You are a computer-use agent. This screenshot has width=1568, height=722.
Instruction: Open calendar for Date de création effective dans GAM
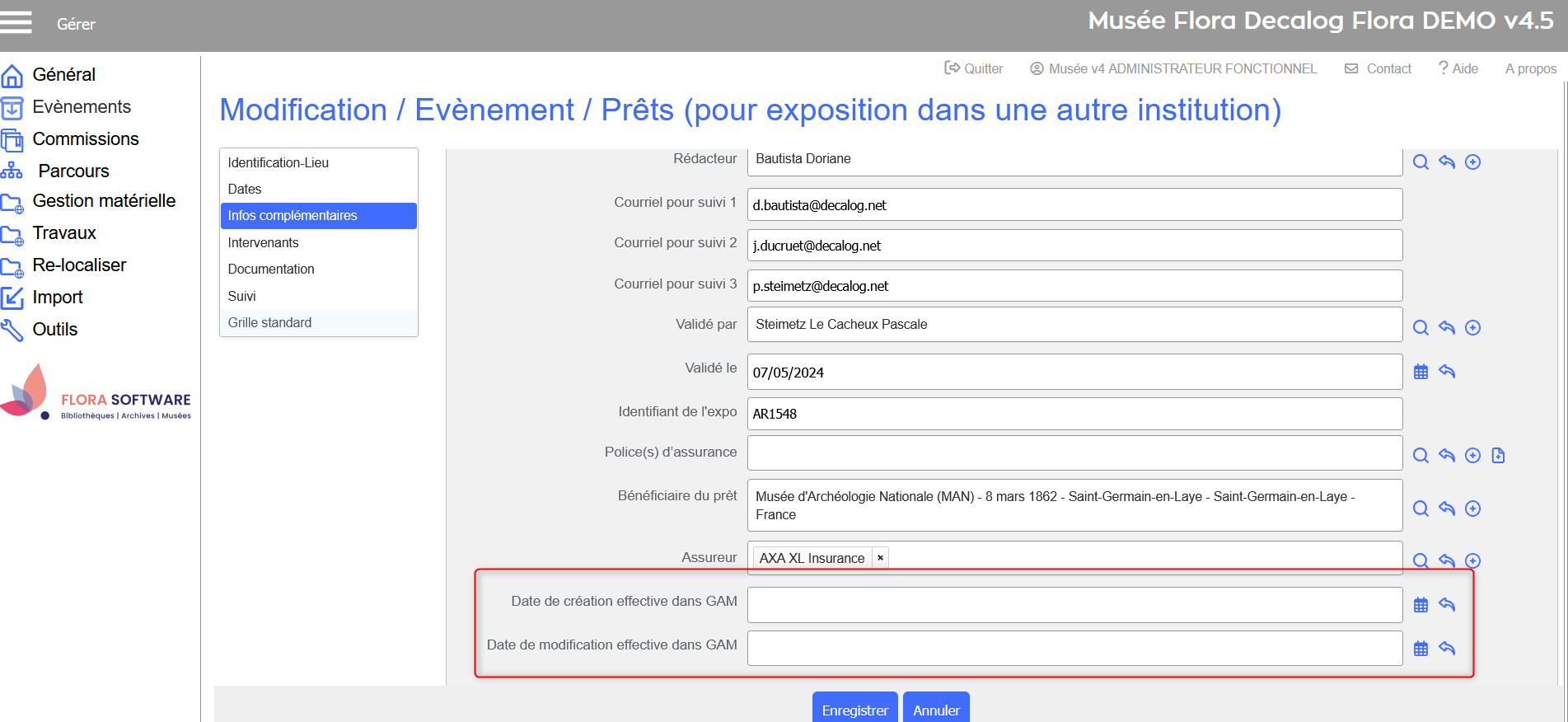tap(1421, 605)
